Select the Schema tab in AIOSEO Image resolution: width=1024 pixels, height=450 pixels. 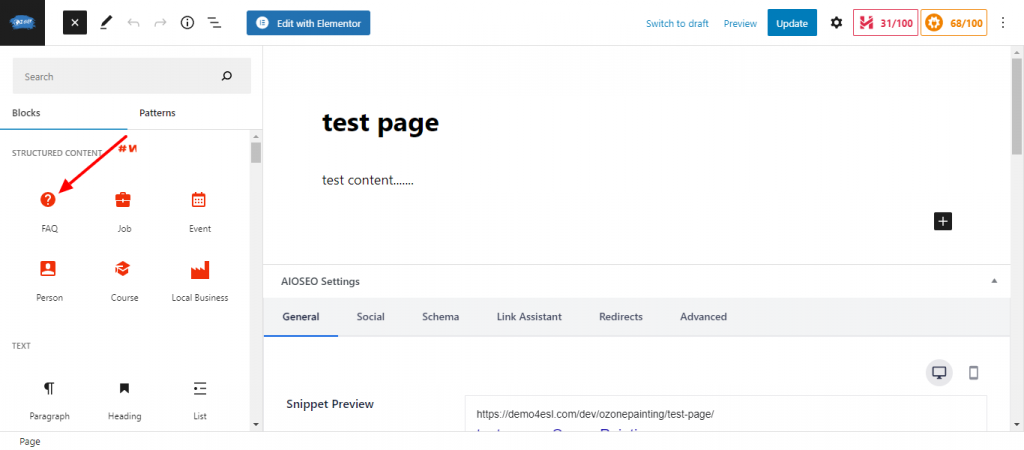point(440,317)
